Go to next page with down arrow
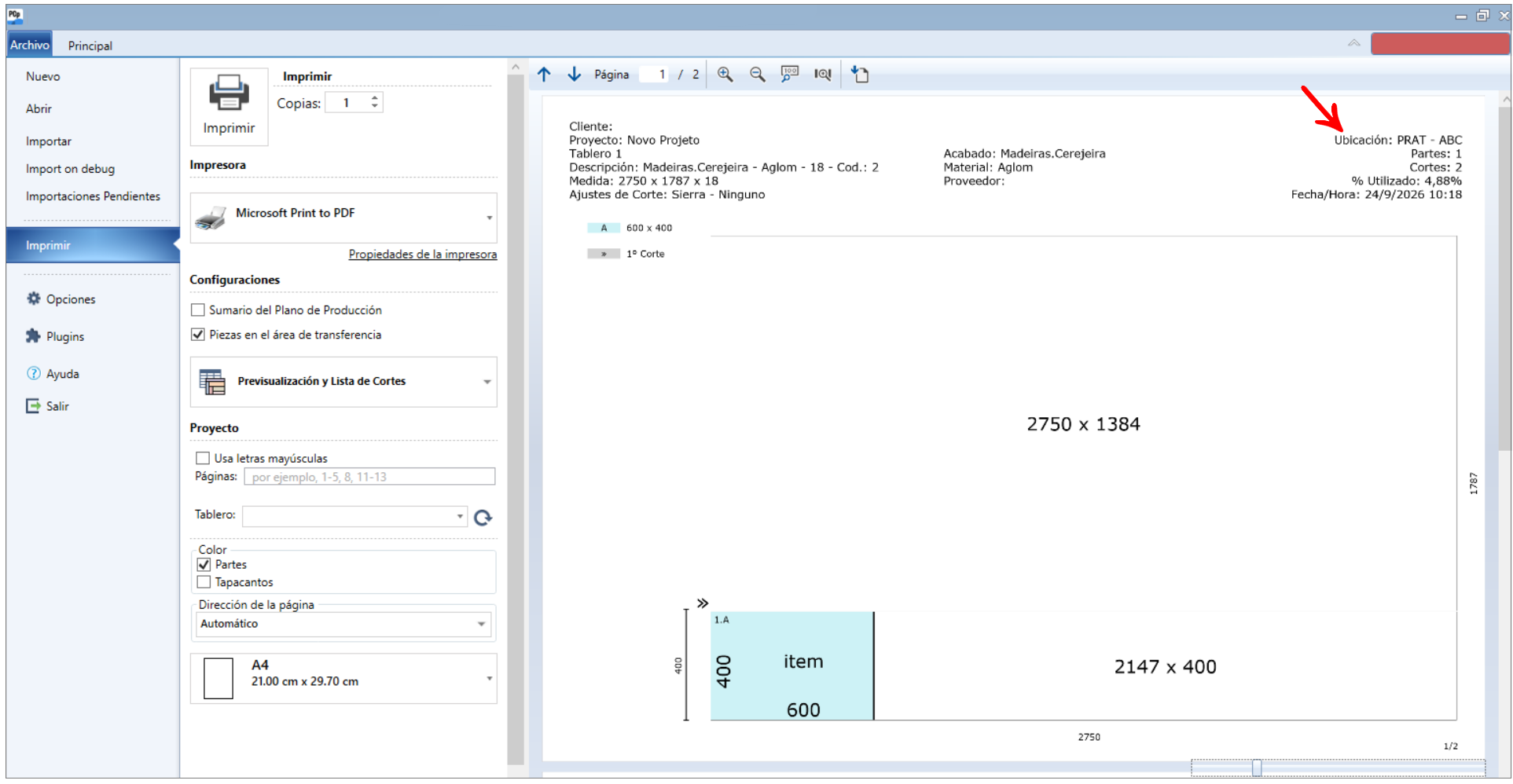 coord(575,75)
